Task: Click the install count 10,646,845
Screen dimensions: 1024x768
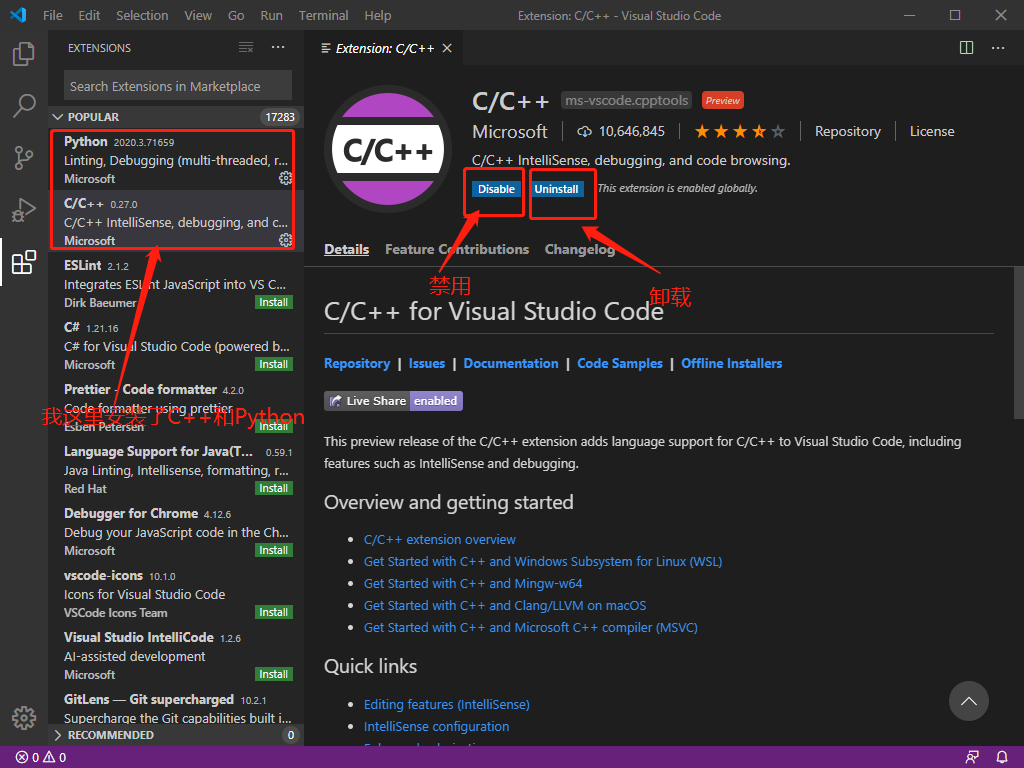Action: point(620,132)
